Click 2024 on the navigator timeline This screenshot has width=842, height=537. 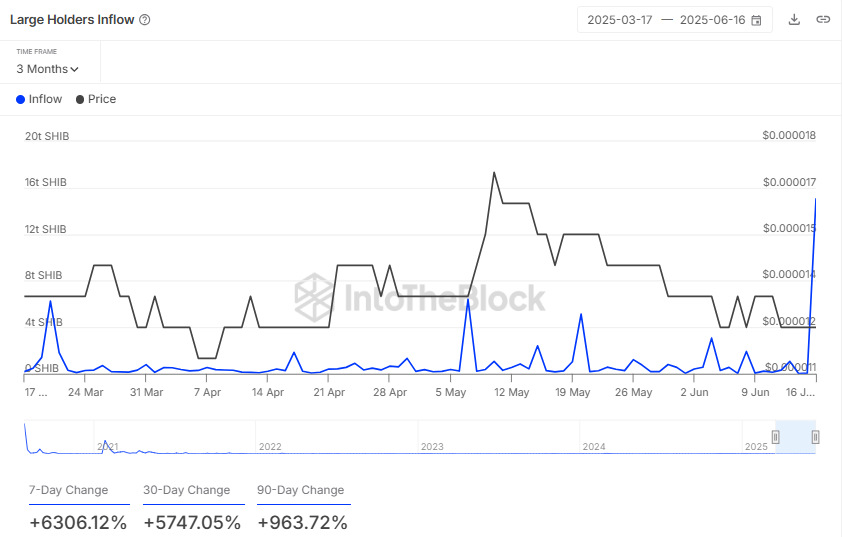click(594, 446)
